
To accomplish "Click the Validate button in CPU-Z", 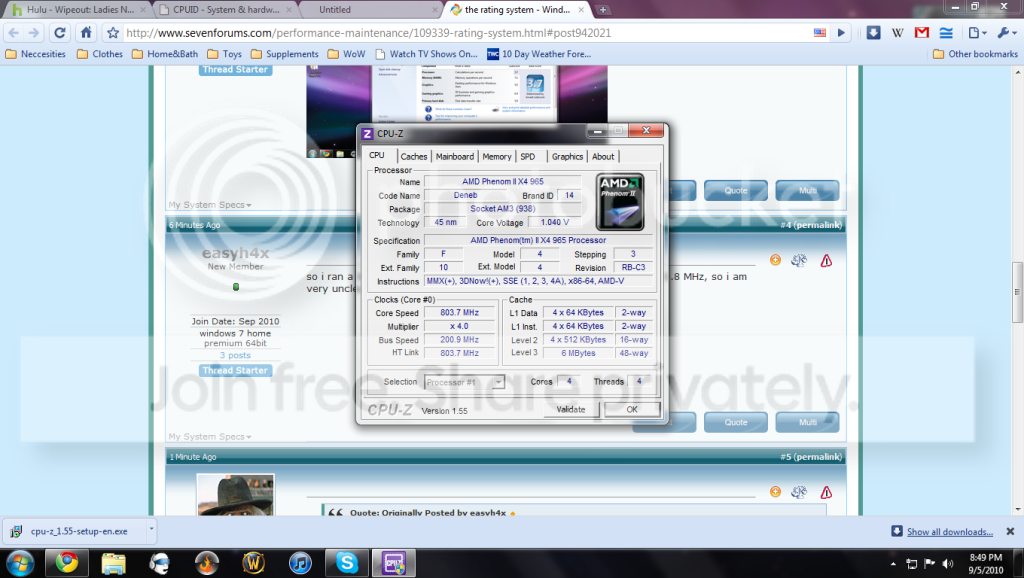I will 571,409.
